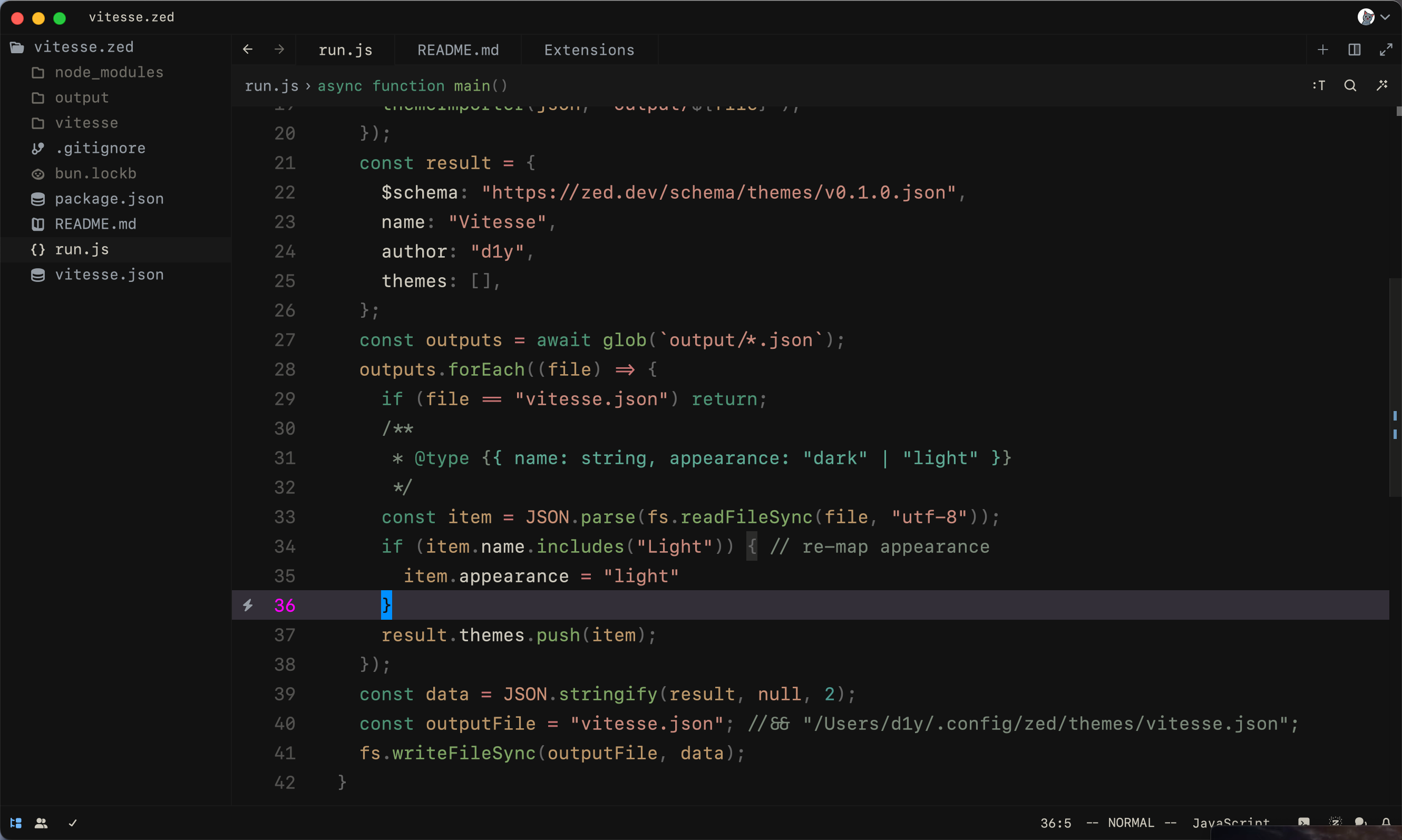Screen dimensions: 1402x840
Task: Click the JavaScript language selector
Action: pos(1231,823)
